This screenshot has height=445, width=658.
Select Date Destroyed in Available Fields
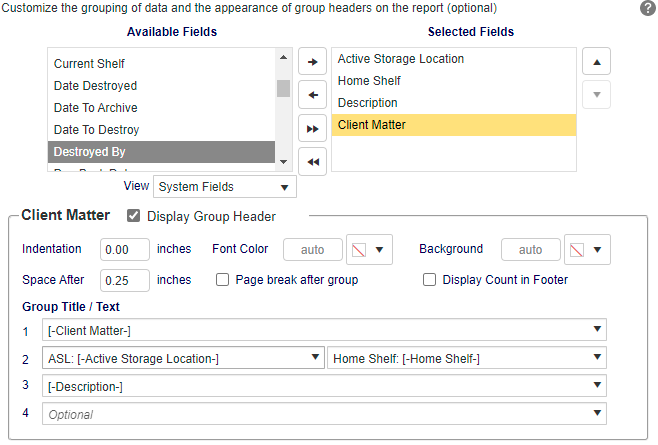(x=162, y=86)
